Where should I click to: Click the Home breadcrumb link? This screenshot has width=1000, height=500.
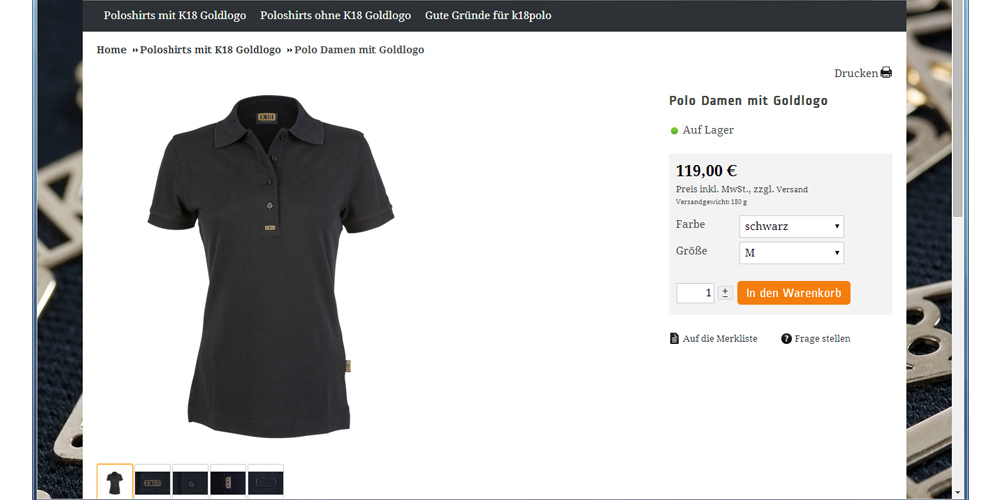click(x=111, y=50)
